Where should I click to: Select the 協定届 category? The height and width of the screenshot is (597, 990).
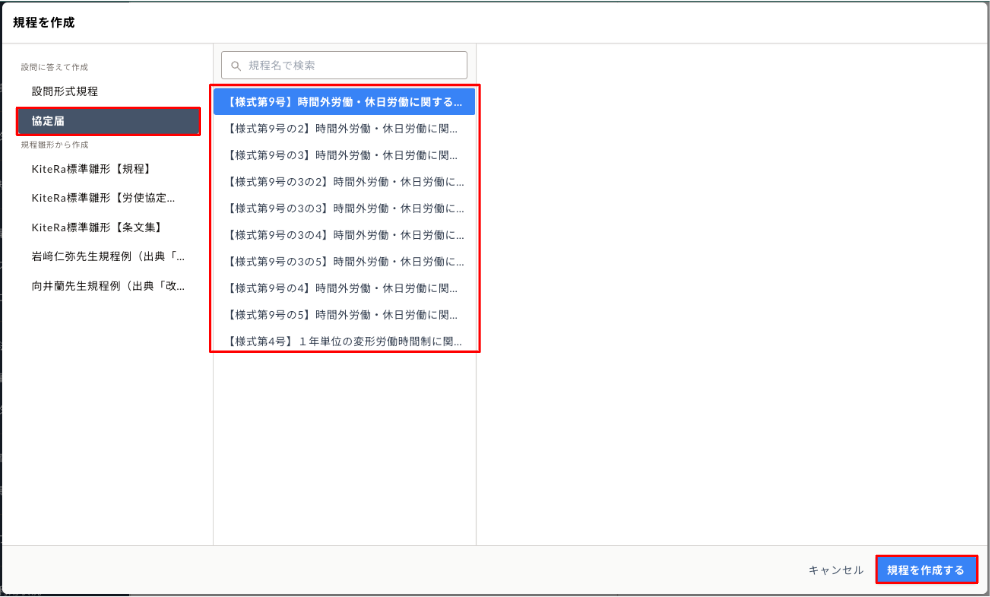[108, 121]
